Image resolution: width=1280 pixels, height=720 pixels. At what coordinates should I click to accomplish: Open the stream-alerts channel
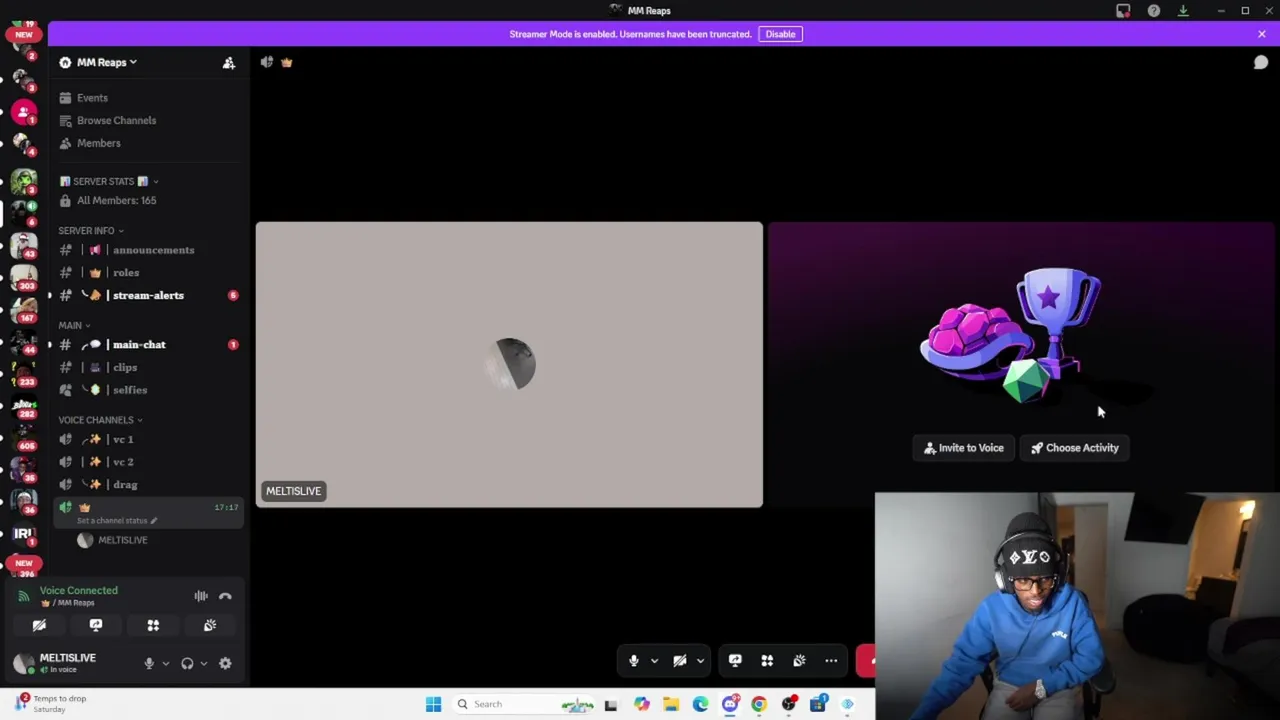148,295
